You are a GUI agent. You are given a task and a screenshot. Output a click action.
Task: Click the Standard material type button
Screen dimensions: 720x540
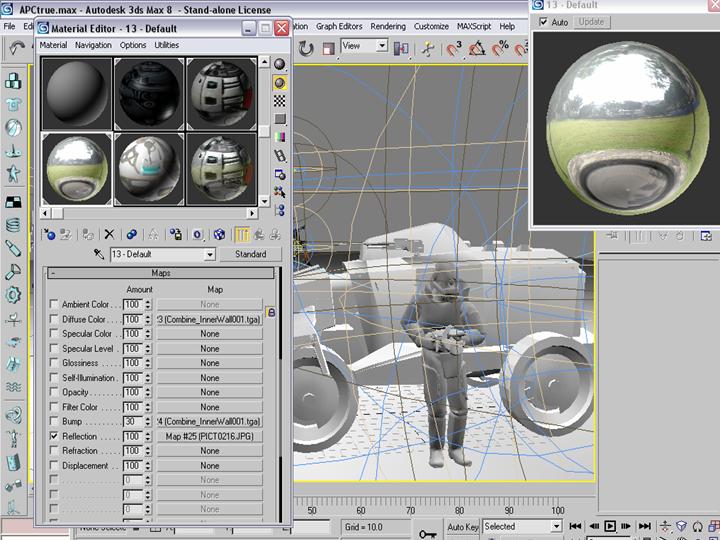pos(250,255)
